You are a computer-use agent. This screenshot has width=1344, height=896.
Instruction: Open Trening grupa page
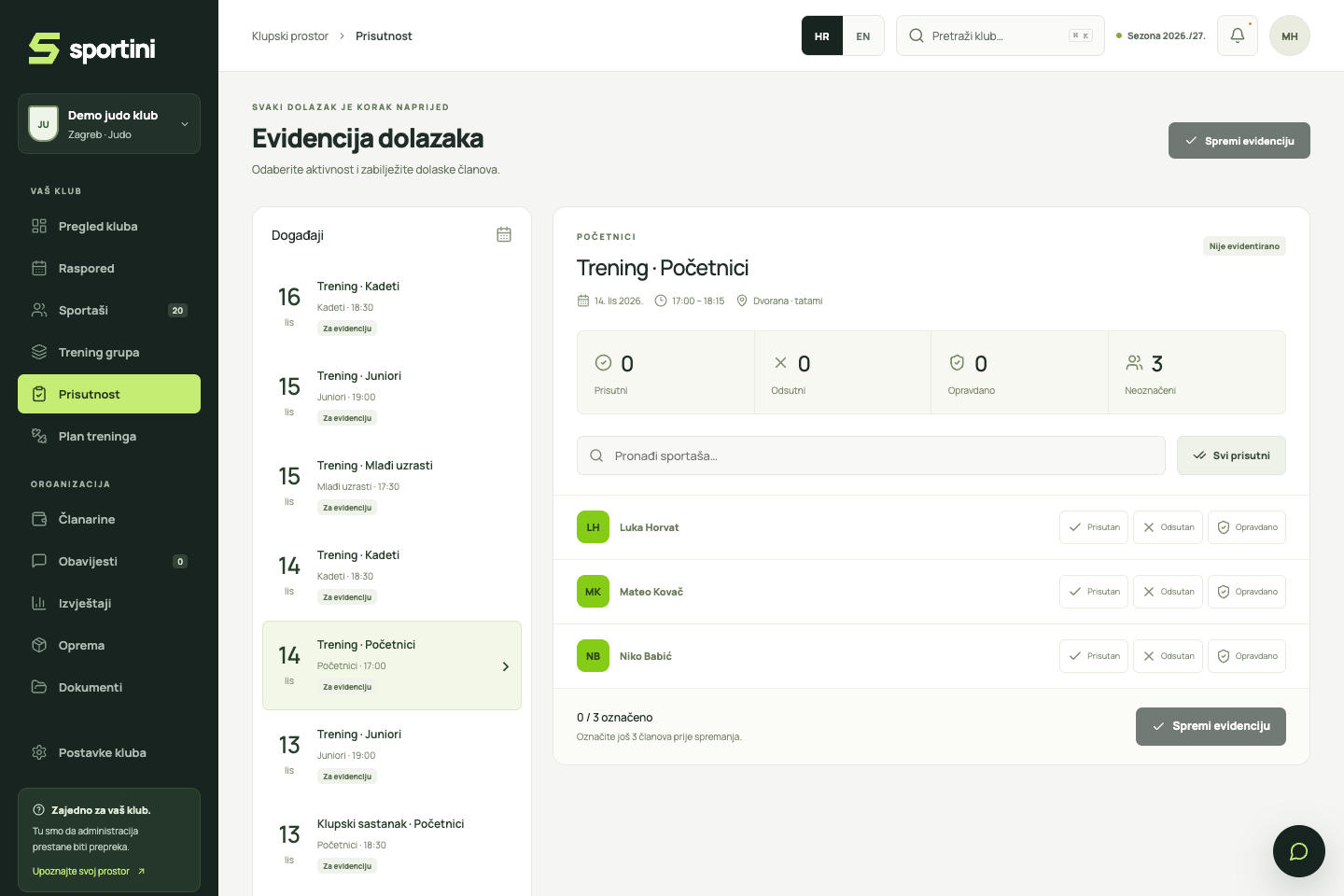click(109, 352)
